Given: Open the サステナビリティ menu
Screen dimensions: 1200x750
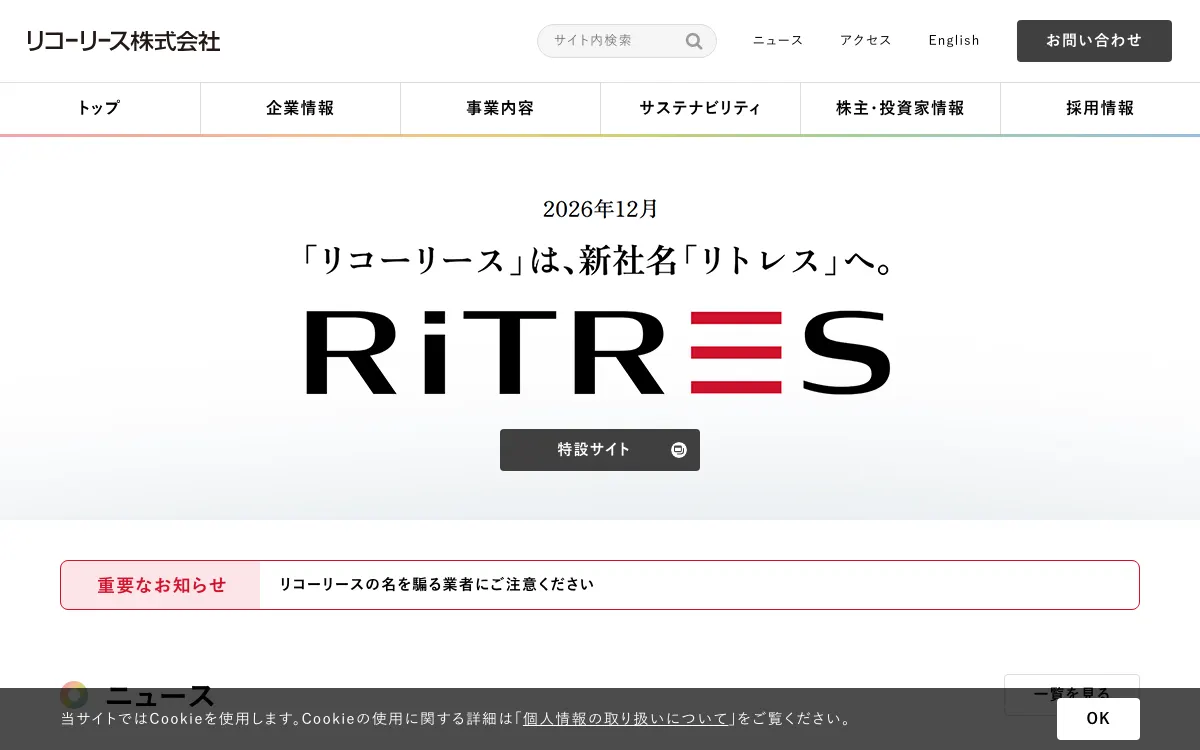Looking at the screenshot, I should click(700, 108).
